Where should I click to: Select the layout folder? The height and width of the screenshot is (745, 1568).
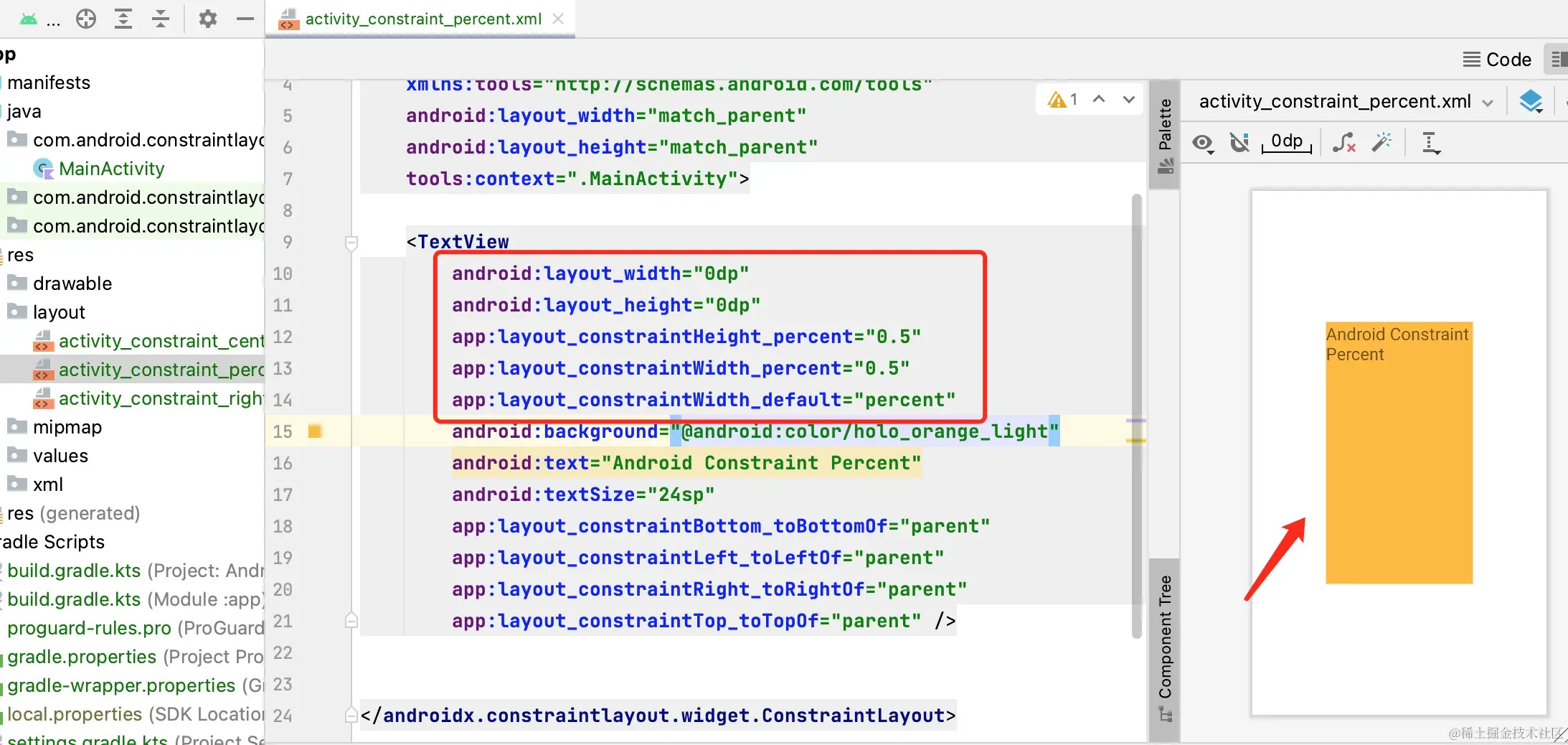(59, 312)
